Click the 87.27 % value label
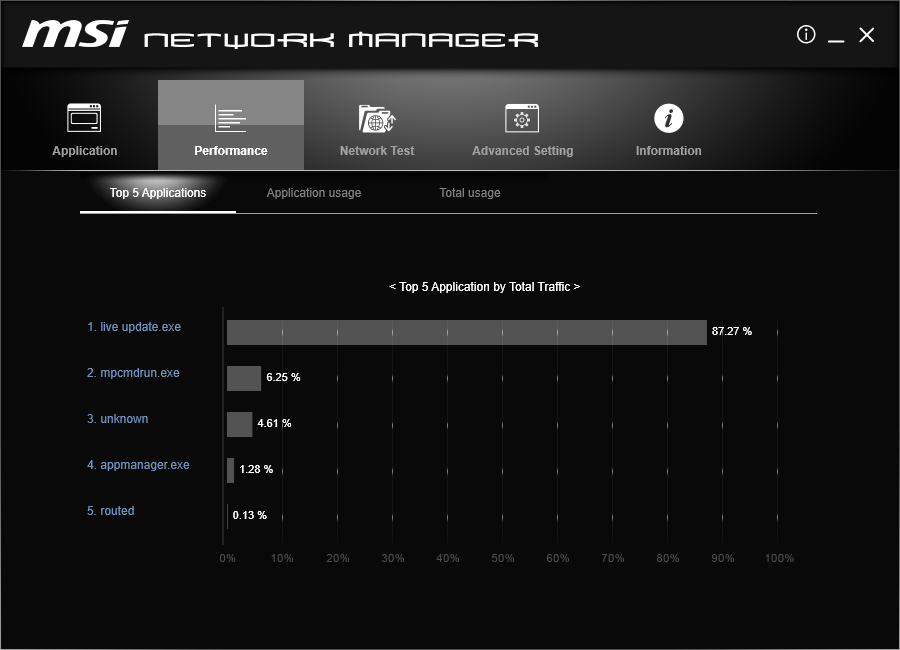Screen dimensions: 900x650 click(732, 331)
